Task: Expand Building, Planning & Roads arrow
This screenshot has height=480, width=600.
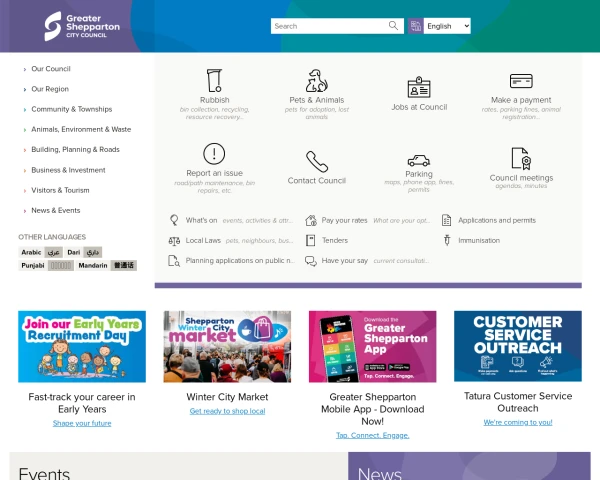Action: pos(25,150)
